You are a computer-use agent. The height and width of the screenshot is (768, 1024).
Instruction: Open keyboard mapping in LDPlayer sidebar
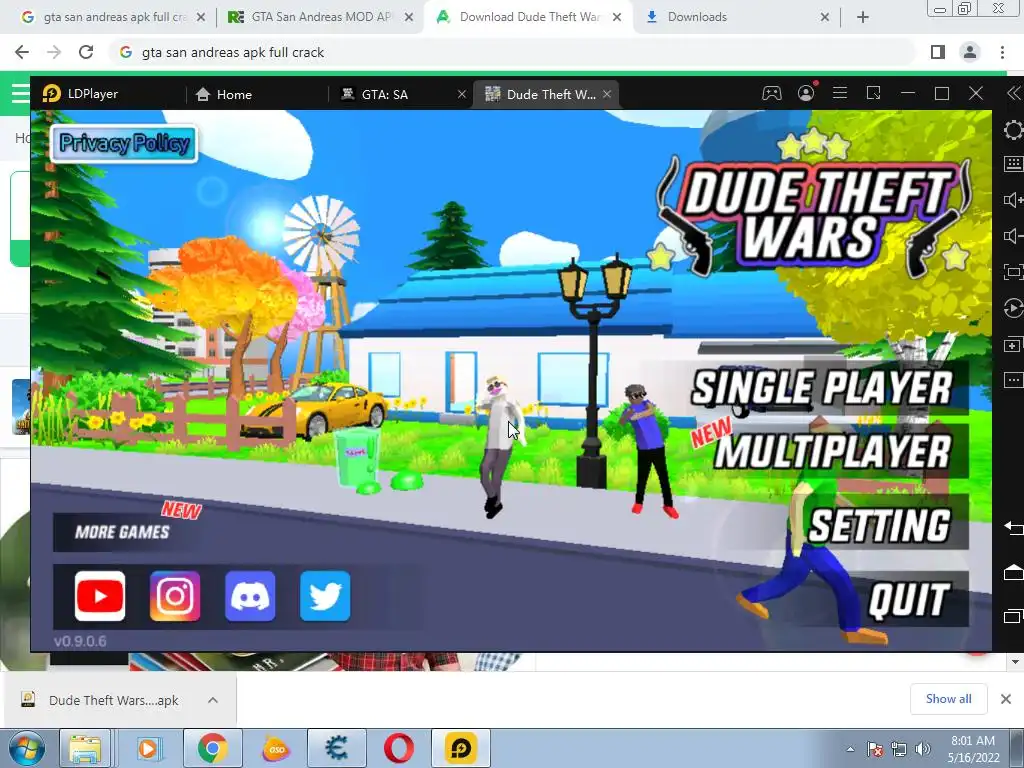(x=1013, y=163)
